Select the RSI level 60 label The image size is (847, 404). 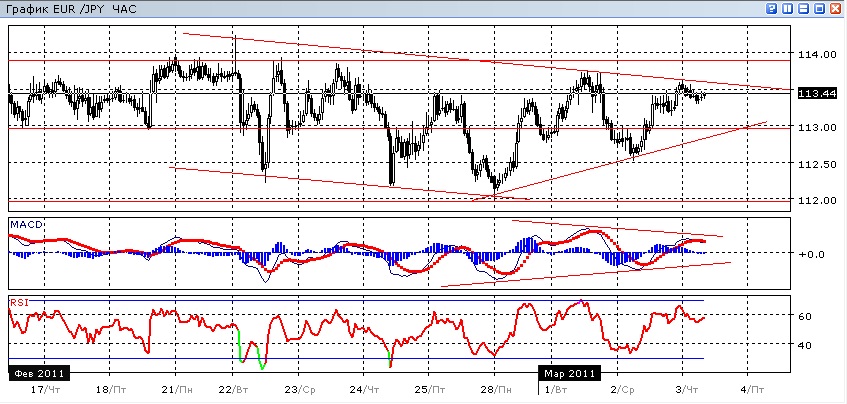805,315
